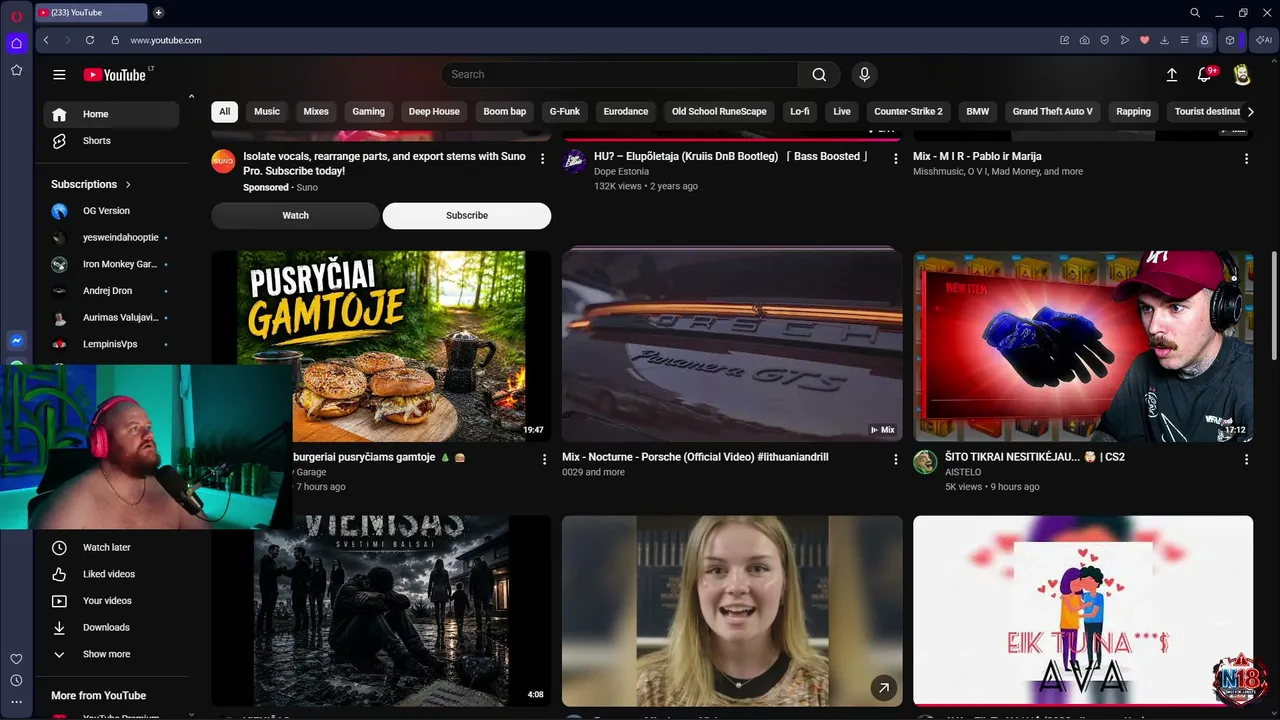Open the Dope Estonia channel link

coord(621,172)
